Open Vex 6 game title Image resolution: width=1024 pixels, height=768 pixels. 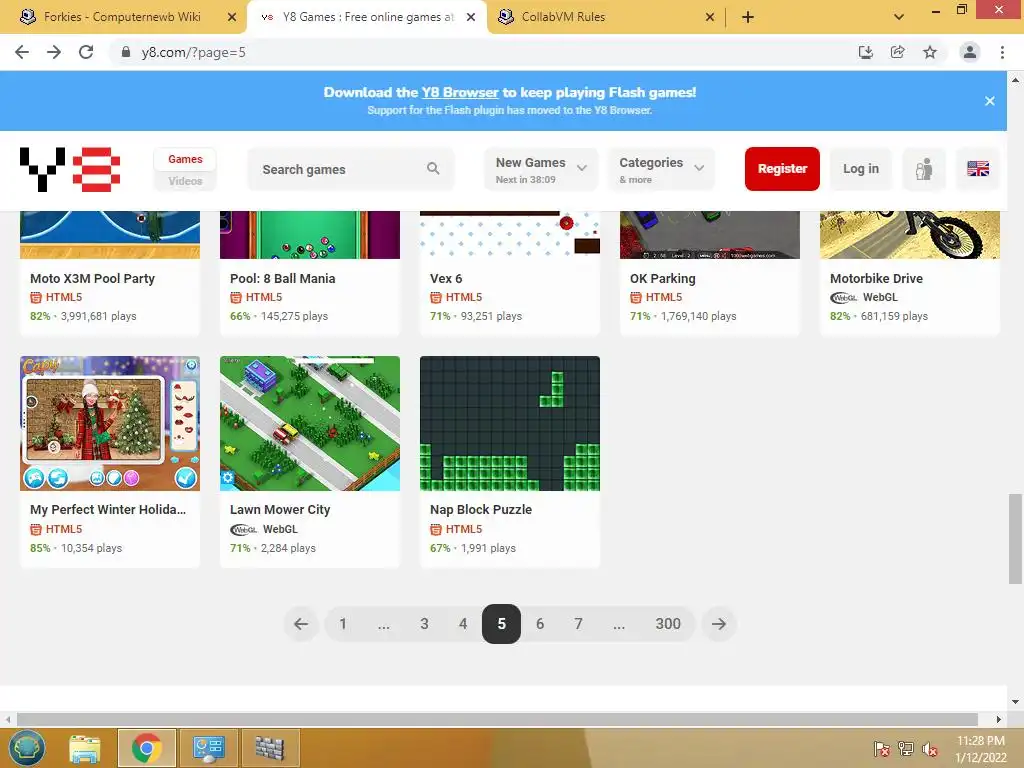point(446,278)
